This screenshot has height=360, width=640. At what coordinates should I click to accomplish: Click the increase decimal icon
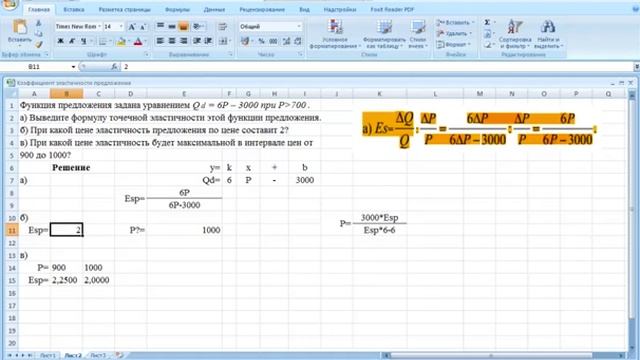point(287,41)
